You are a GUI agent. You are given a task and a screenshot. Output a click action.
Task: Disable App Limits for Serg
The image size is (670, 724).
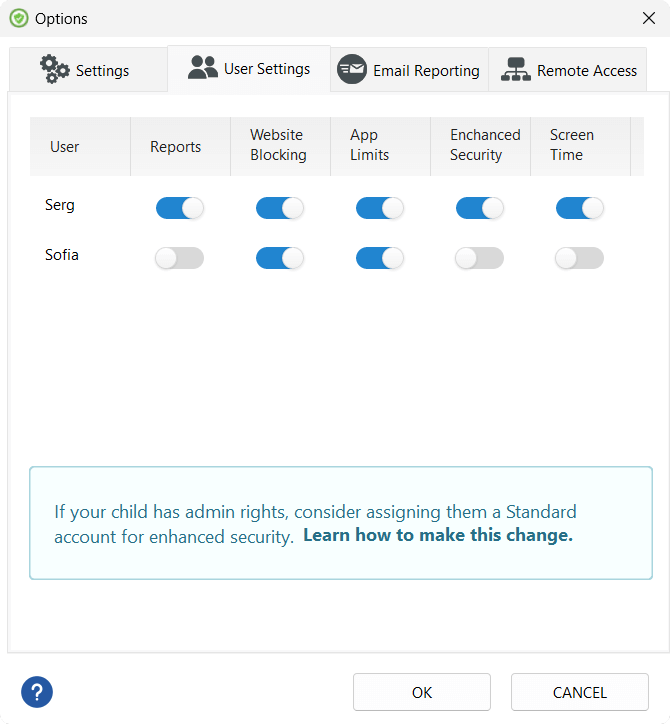(x=380, y=208)
